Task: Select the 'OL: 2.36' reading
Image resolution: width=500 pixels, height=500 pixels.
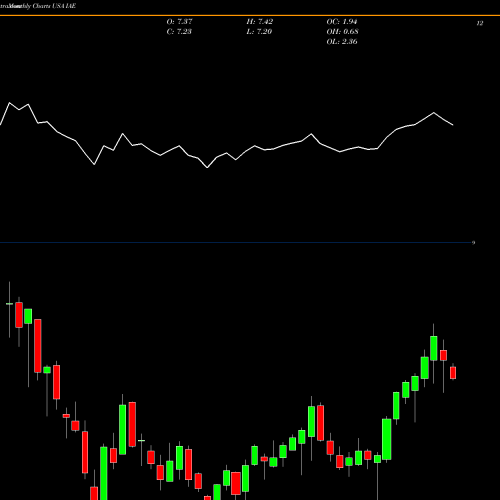Action: coord(342,42)
